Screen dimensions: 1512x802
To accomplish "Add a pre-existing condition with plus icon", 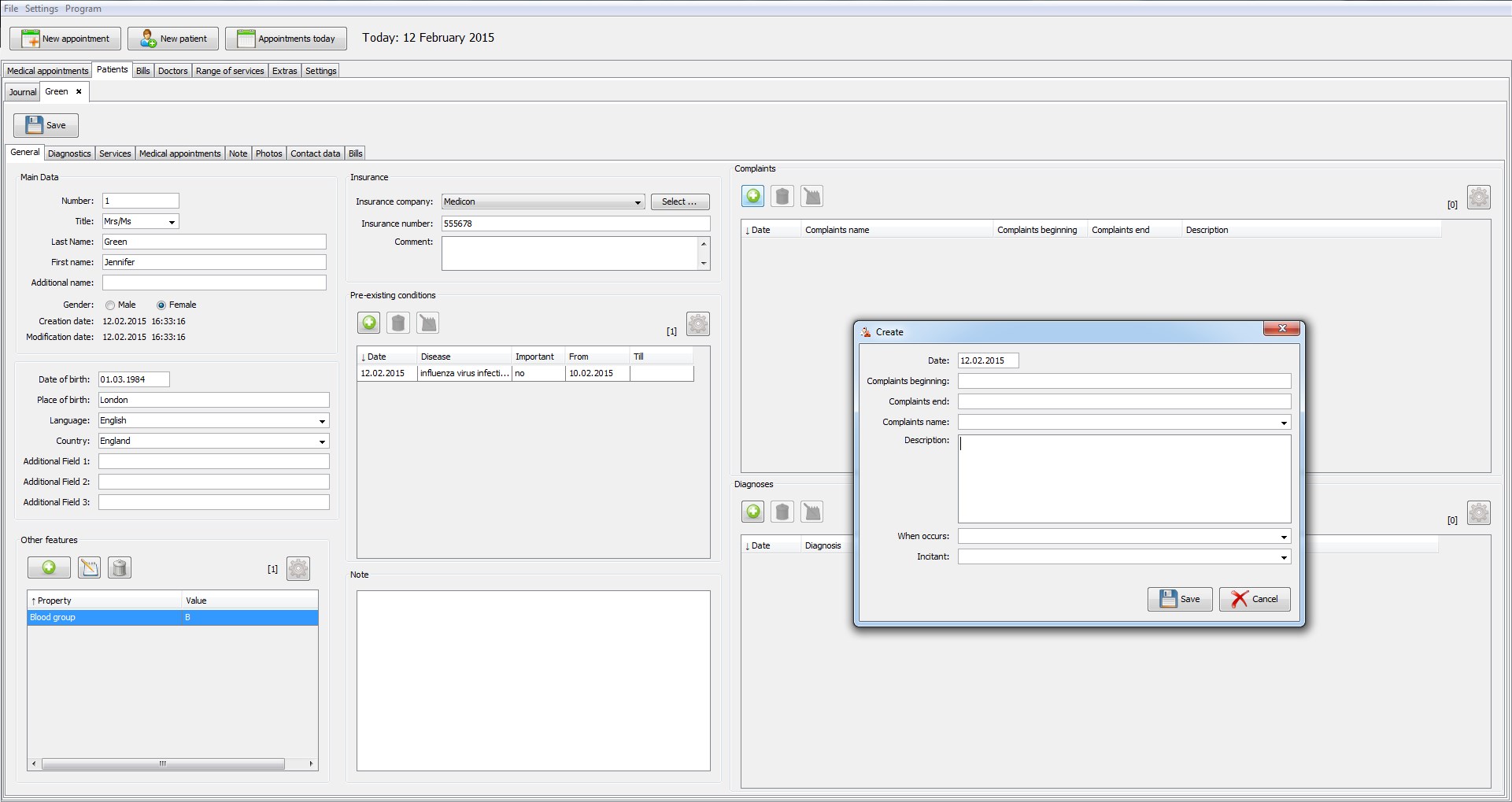I will [x=368, y=323].
